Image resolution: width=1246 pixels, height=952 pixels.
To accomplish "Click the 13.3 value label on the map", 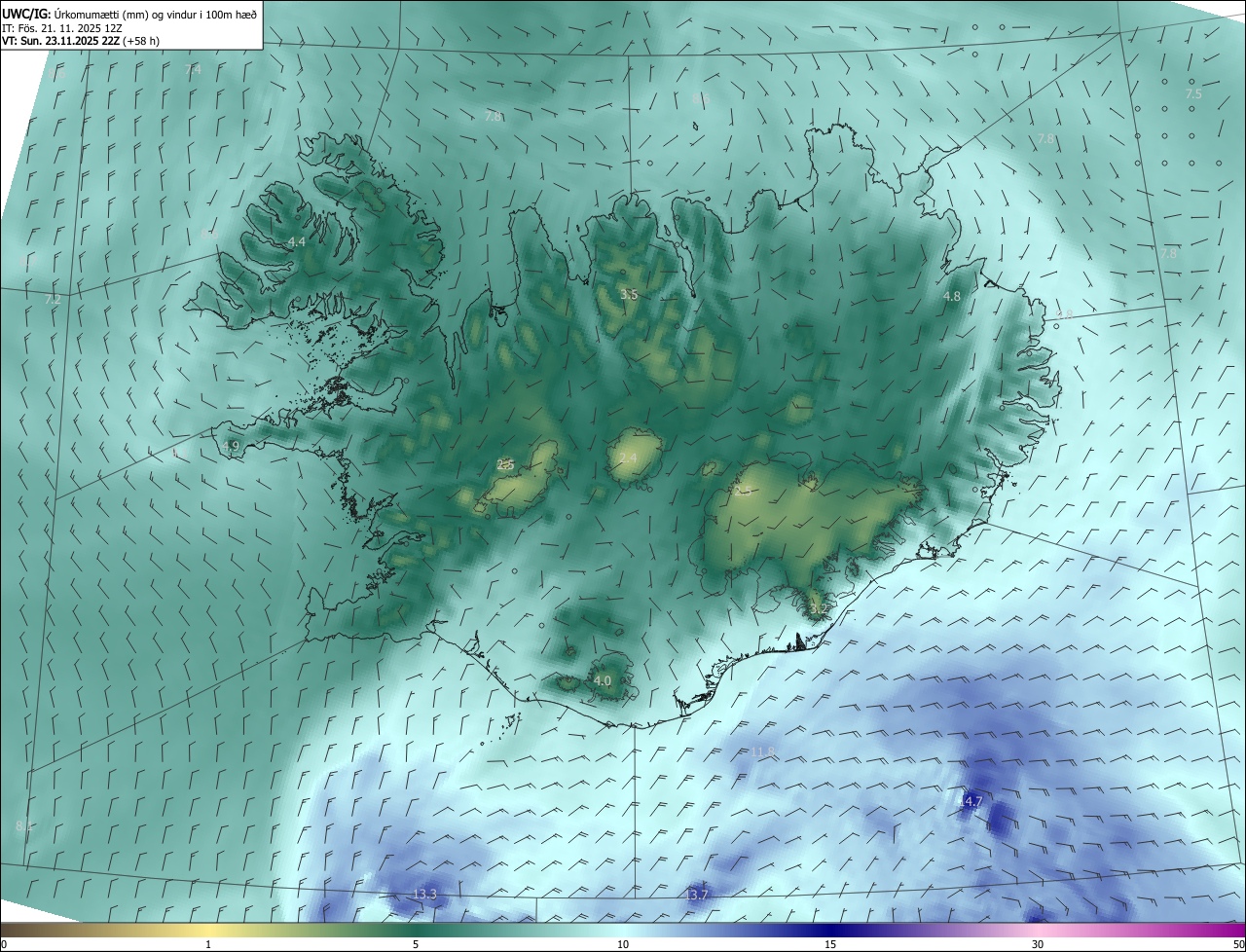I will coord(425,894).
